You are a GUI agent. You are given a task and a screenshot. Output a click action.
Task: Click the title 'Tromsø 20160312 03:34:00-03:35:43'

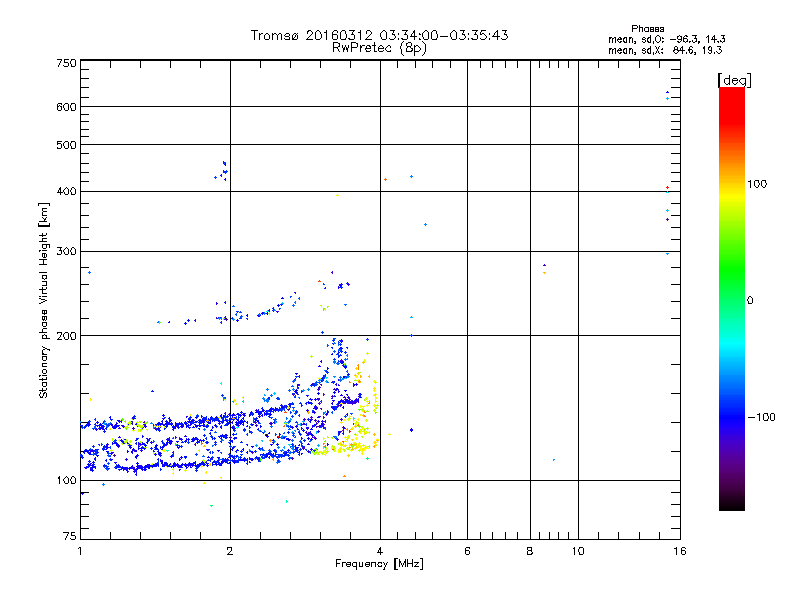coord(379,35)
